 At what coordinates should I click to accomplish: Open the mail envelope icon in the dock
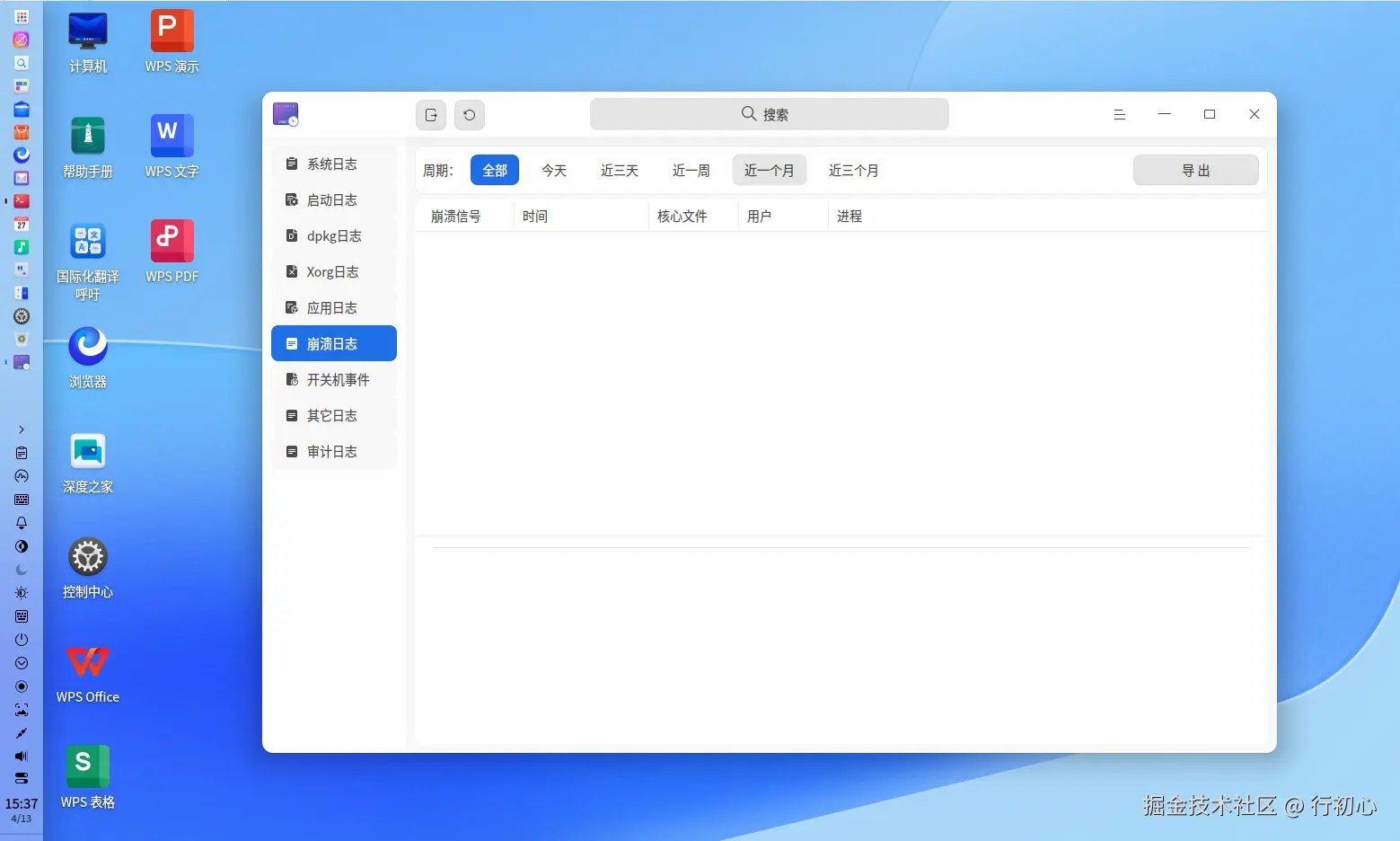click(22, 178)
